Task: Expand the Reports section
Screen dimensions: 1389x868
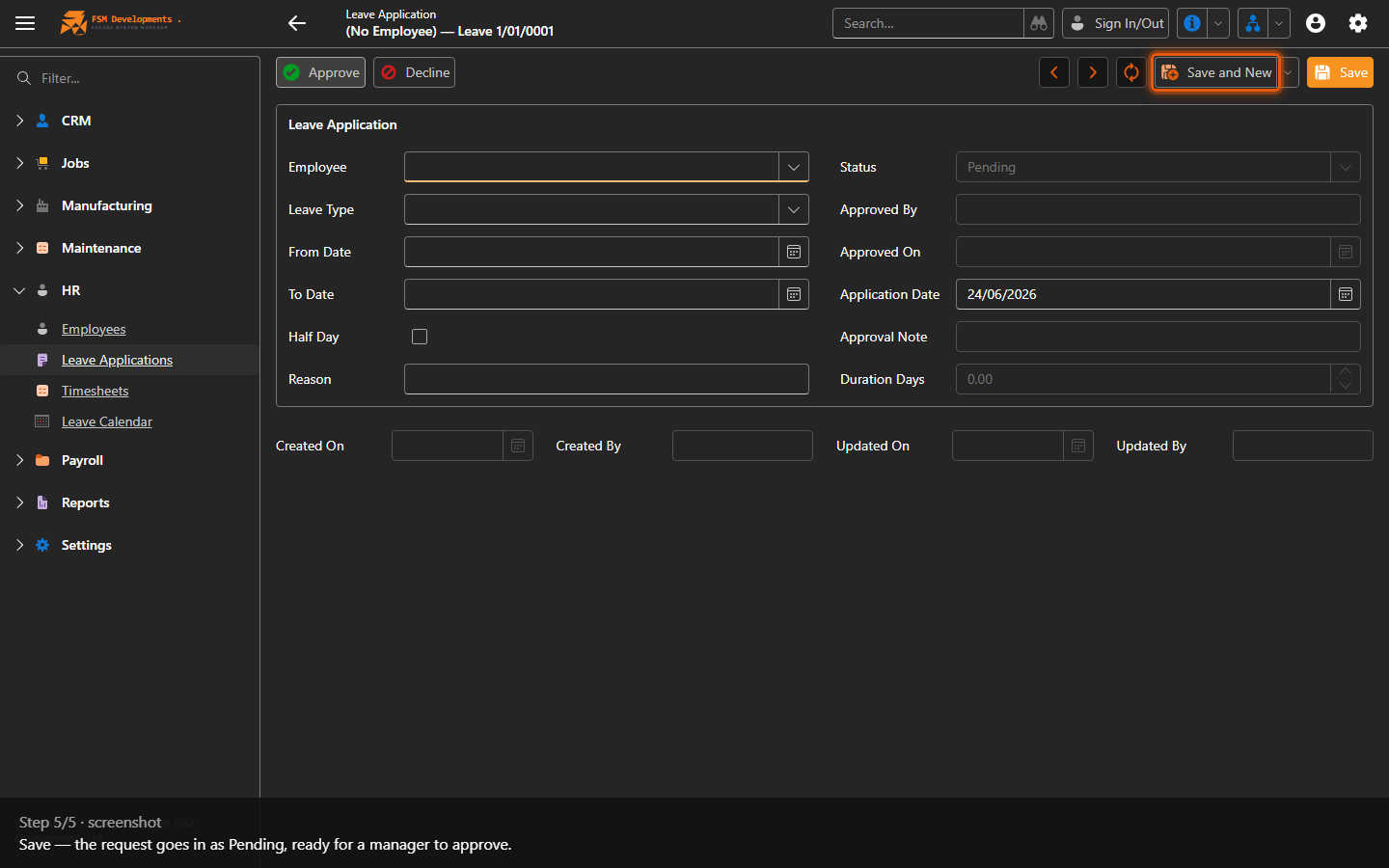Action: (19, 502)
